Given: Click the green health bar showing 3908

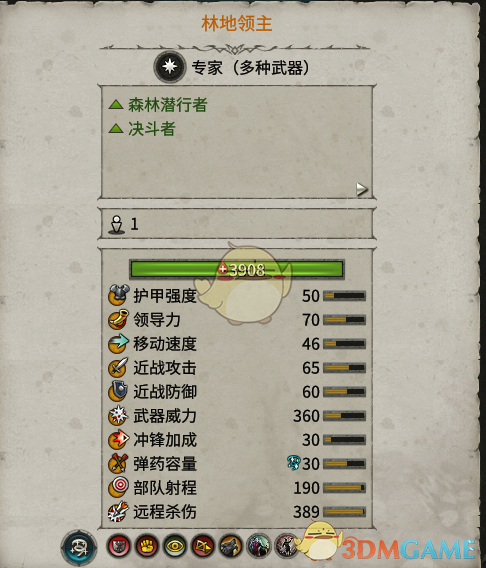Looking at the screenshot, I should [x=237, y=270].
